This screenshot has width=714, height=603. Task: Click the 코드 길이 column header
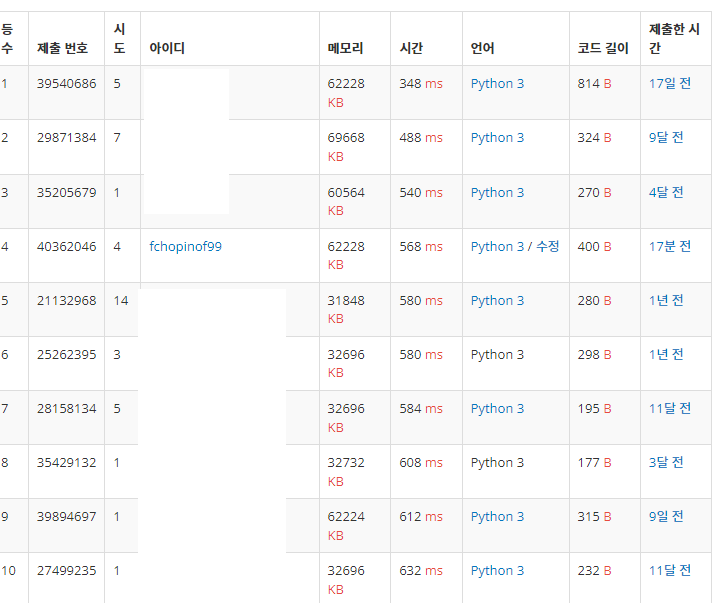(x=603, y=48)
